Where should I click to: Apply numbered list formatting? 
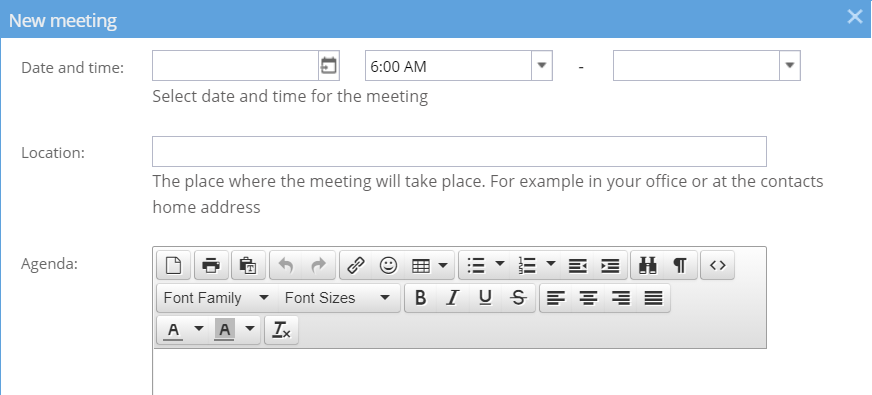pyautogui.click(x=527, y=265)
